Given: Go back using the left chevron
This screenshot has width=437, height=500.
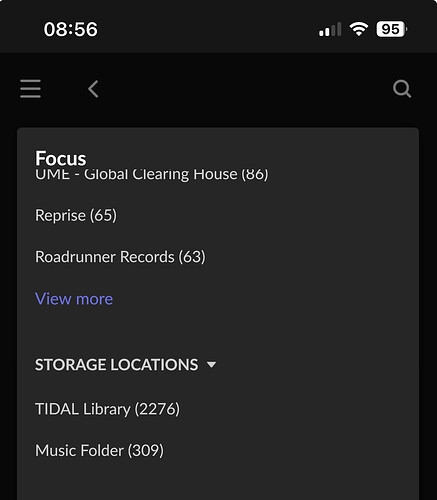Looking at the screenshot, I should point(93,89).
